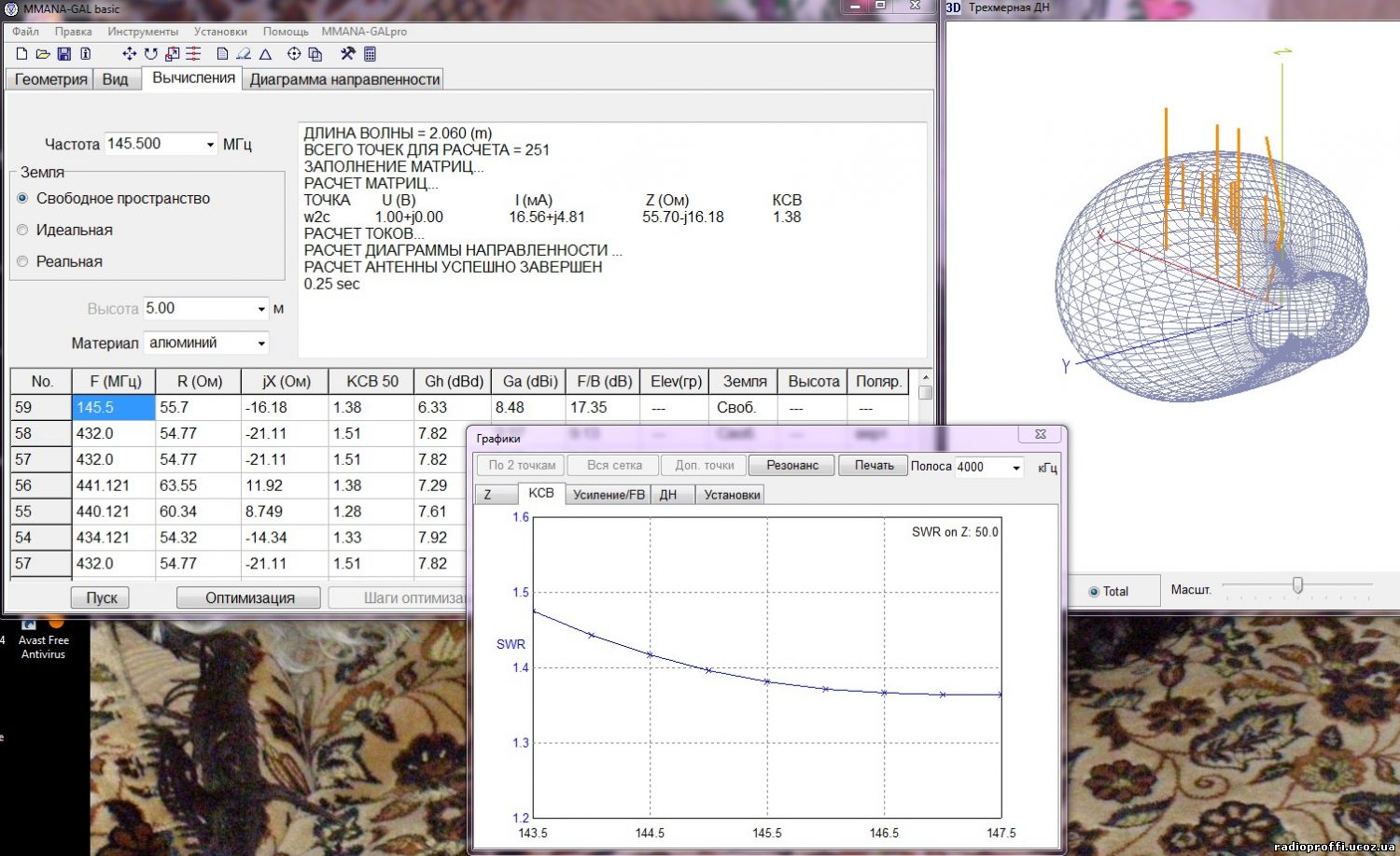The height and width of the screenshot is (856, 1400).
Task: Select Свободное пространство ground option
Action: click(x=23, y=198)
